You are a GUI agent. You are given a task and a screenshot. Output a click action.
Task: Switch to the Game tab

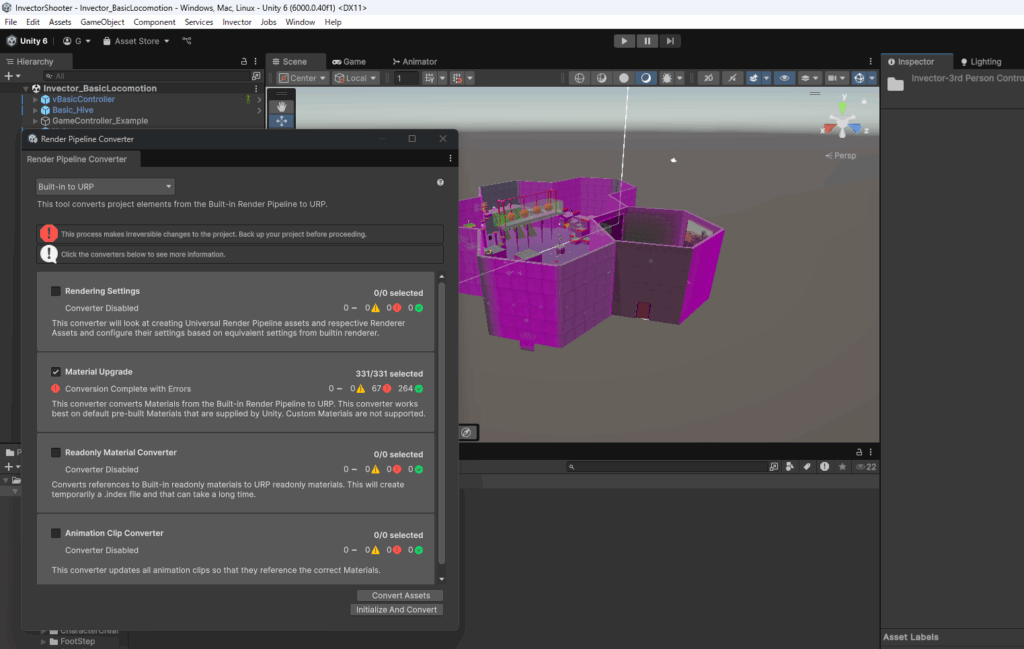click(x=349, y=61)
